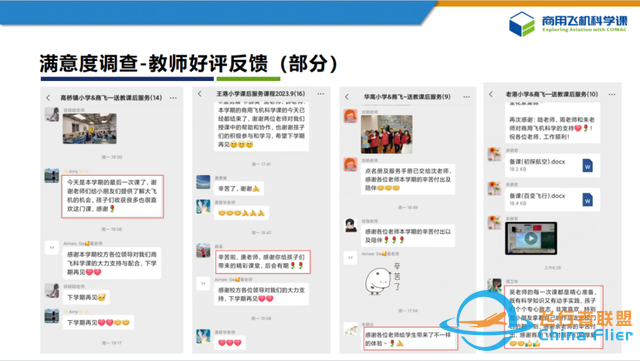640x361 pixels.
Task: Open more options in 高桥镇小学 chat
Action: (173, 98)
